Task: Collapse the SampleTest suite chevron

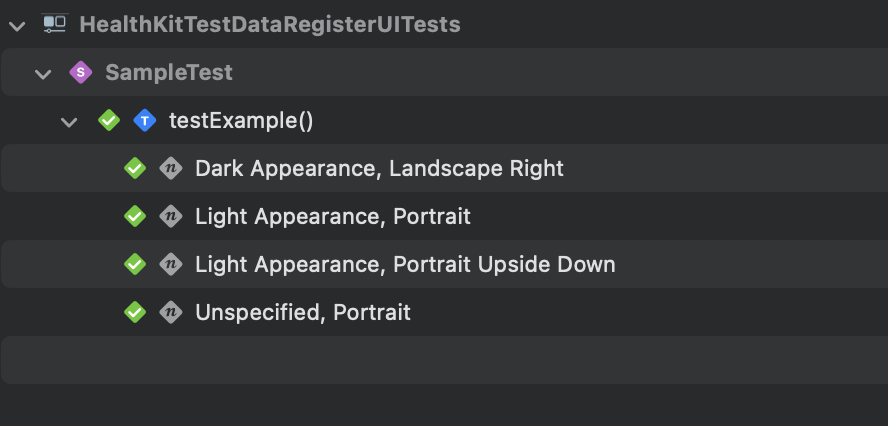Action: (x=42, y=73)
